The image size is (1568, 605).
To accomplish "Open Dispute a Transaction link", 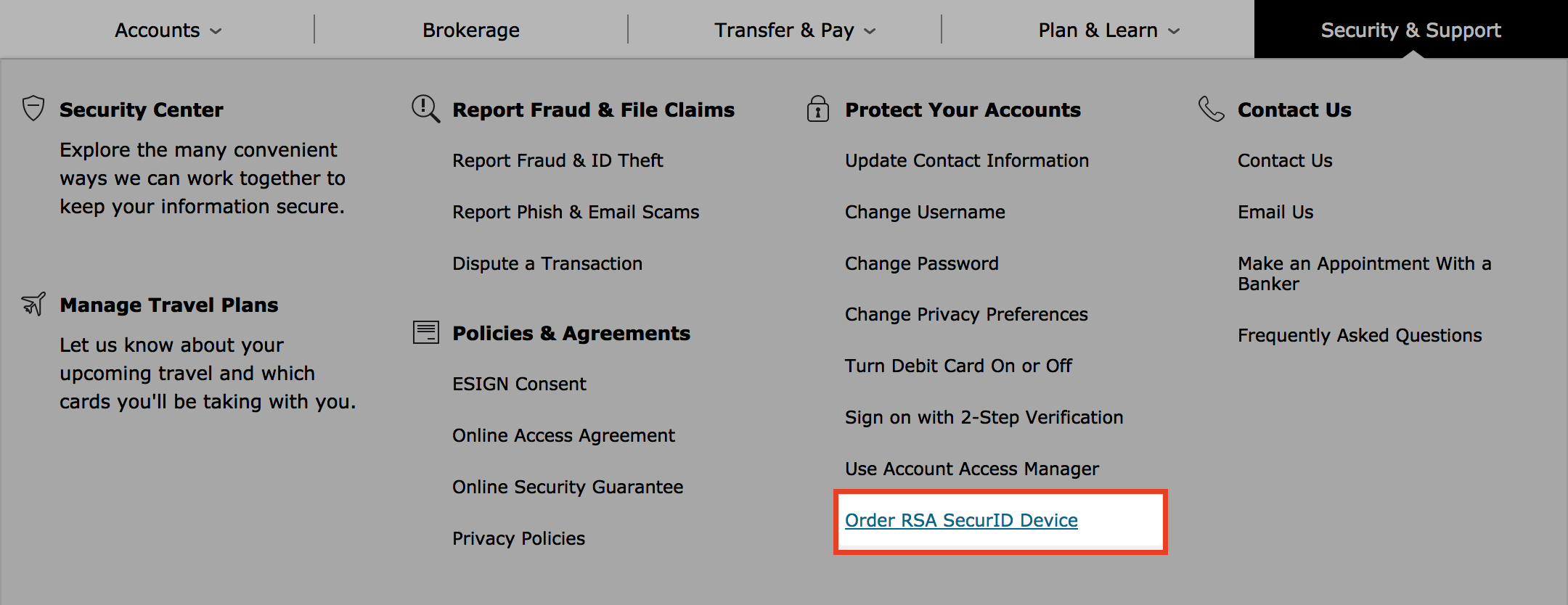I will 547,263.
